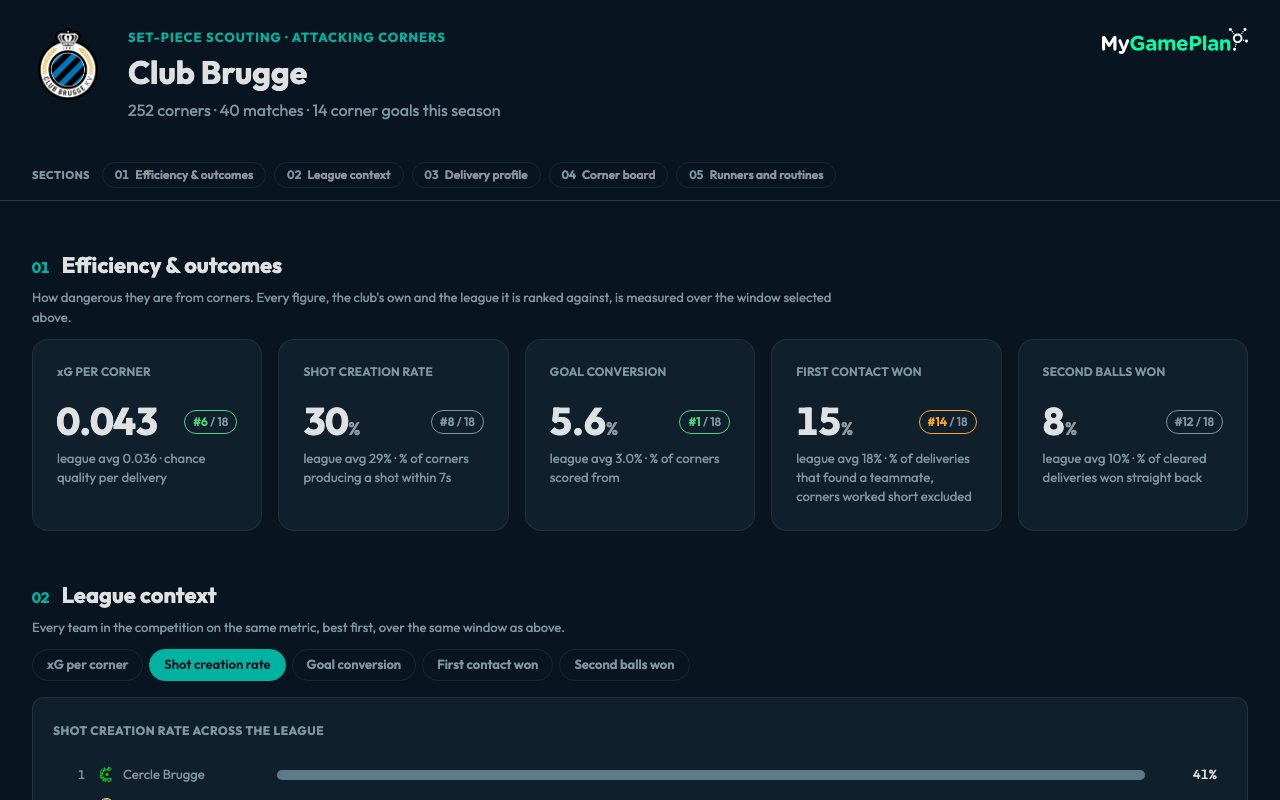Image resolution: width=1280 pixels, height=800 pixels.
Task: Click the 'League context' section heading
Action: pos(139,596)
